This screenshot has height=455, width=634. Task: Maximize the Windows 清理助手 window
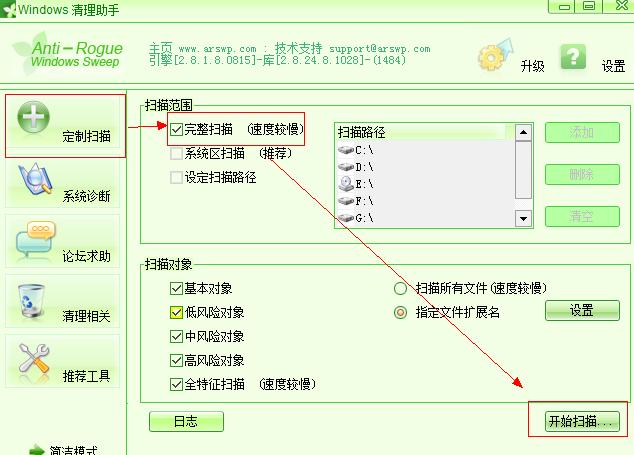tap(589, 6)
